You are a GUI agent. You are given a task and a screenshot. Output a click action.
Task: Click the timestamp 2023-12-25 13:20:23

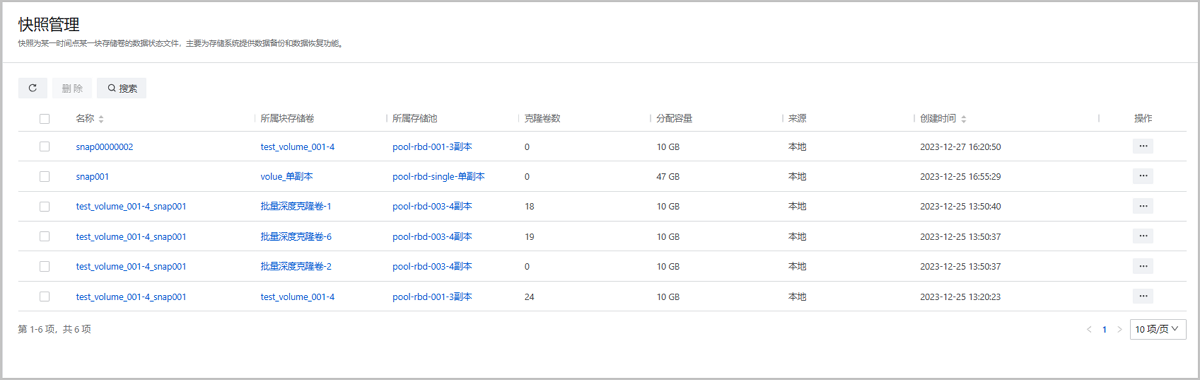pyautogui.click(x=960, y=297)
